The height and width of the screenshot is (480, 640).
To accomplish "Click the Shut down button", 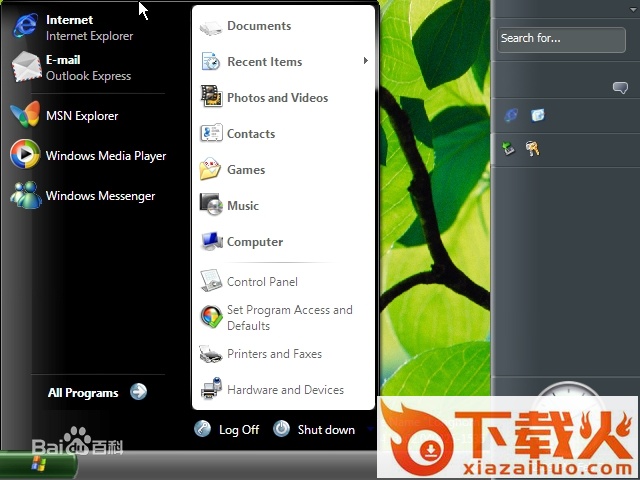I will [314, 429].
